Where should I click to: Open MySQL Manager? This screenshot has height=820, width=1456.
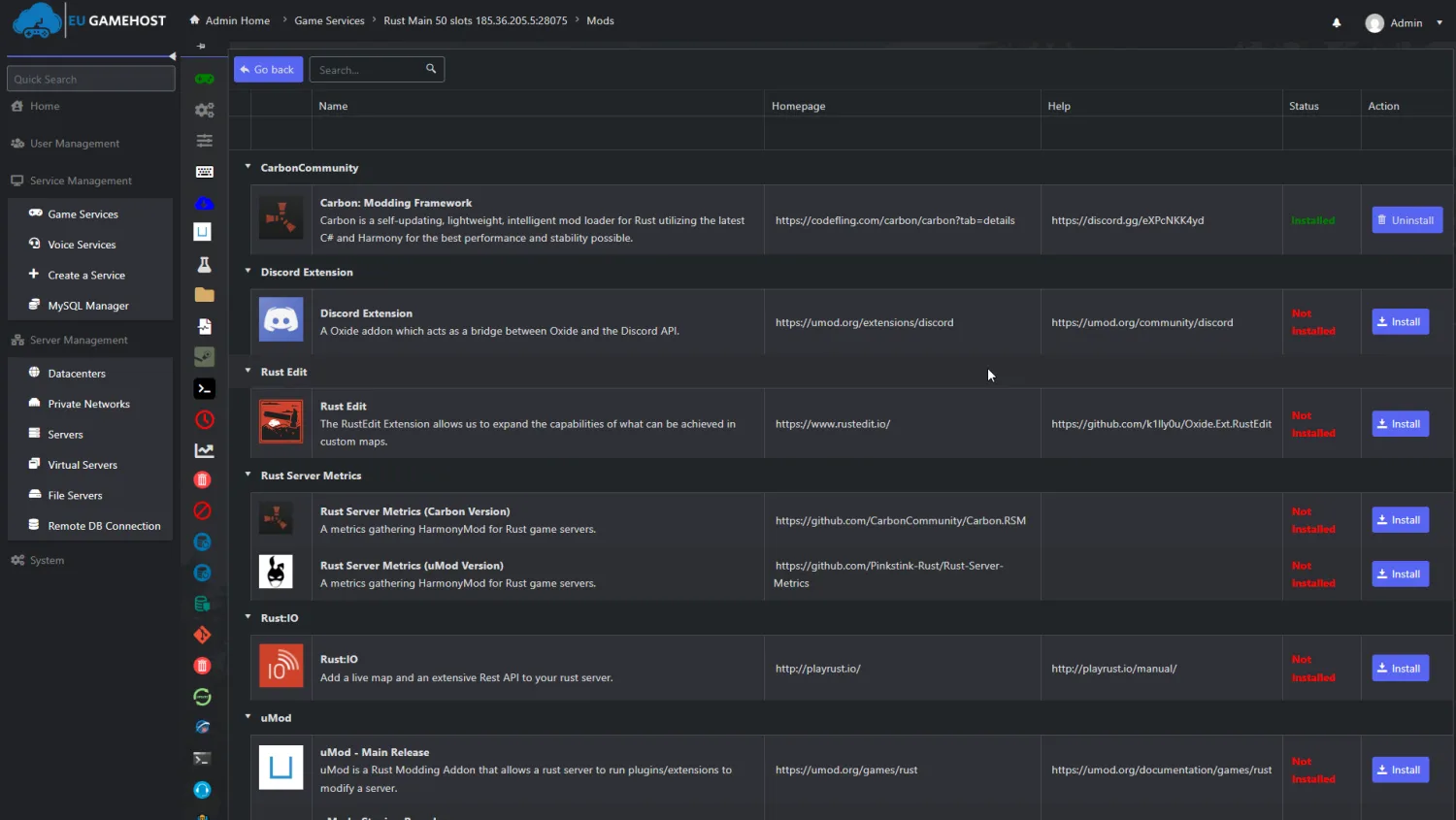tap(90, 306)
